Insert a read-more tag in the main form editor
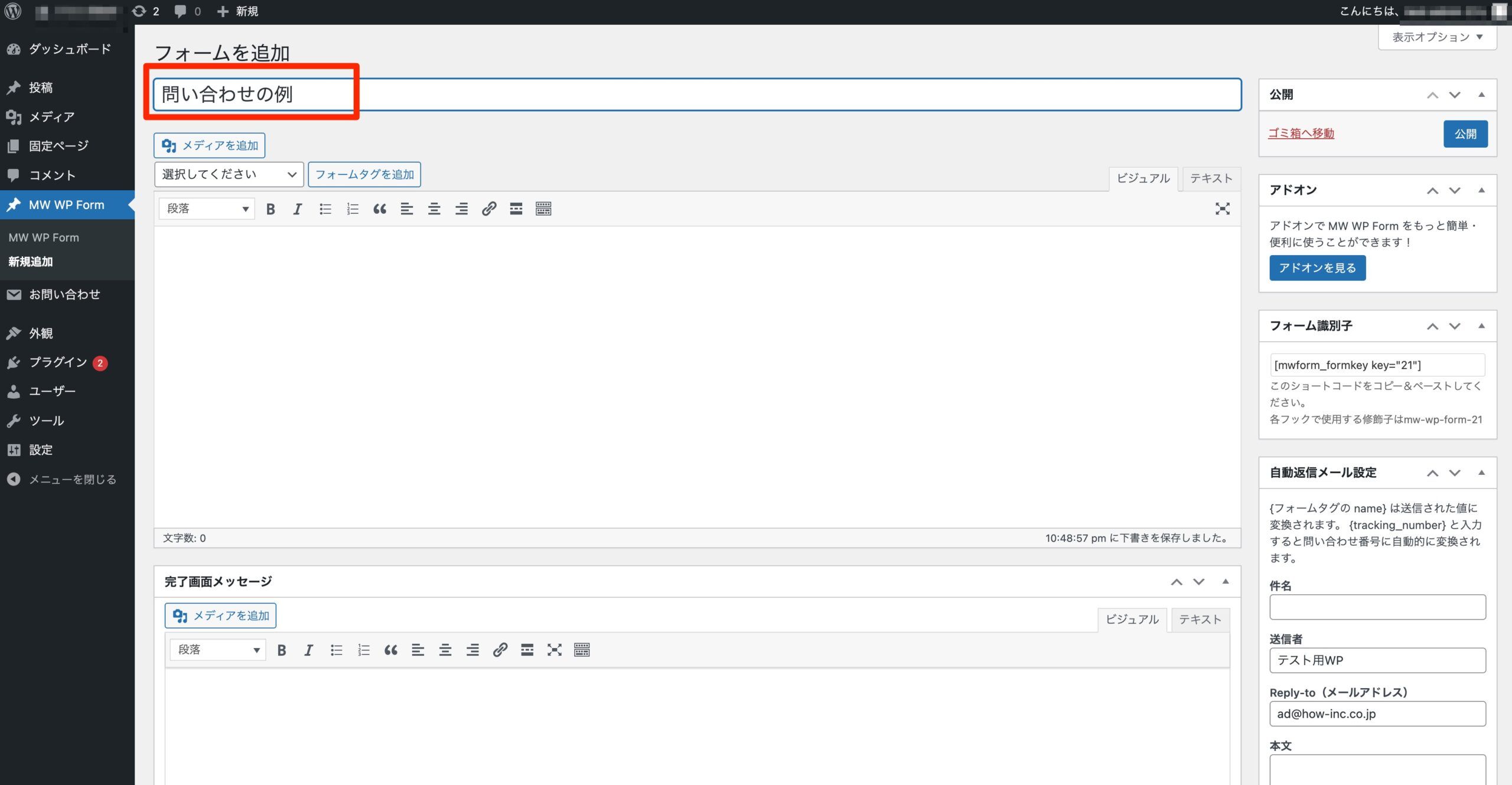The width and height of the screenshot is (1512, 785). (x=516, y=209)
